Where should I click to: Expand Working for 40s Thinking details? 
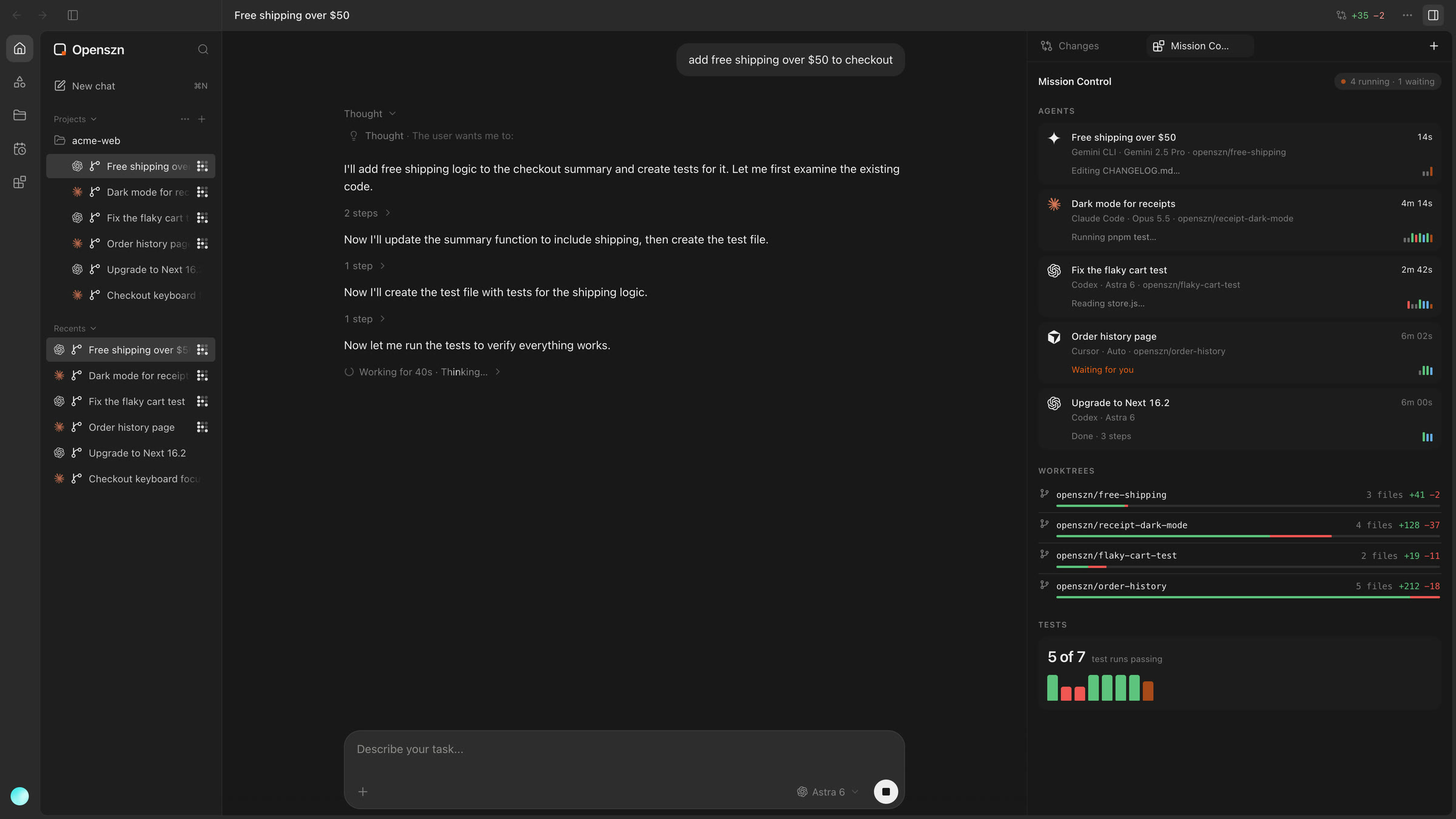click(x=422, y=372)
